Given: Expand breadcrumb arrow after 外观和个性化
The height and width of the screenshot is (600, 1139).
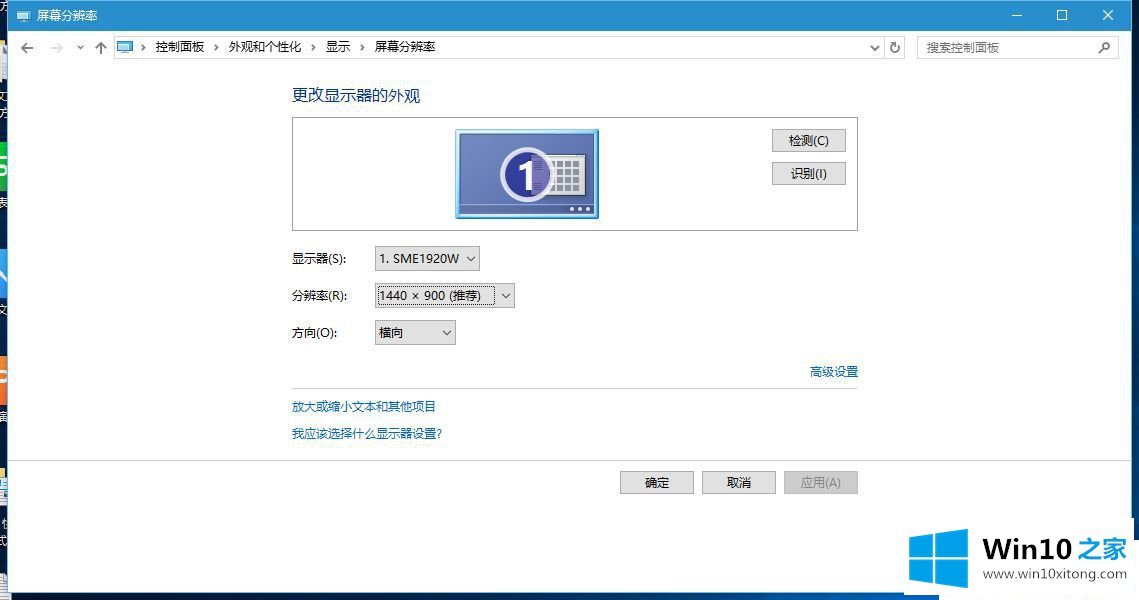Looking at the screenshot, I should click(x=313, y=48).
